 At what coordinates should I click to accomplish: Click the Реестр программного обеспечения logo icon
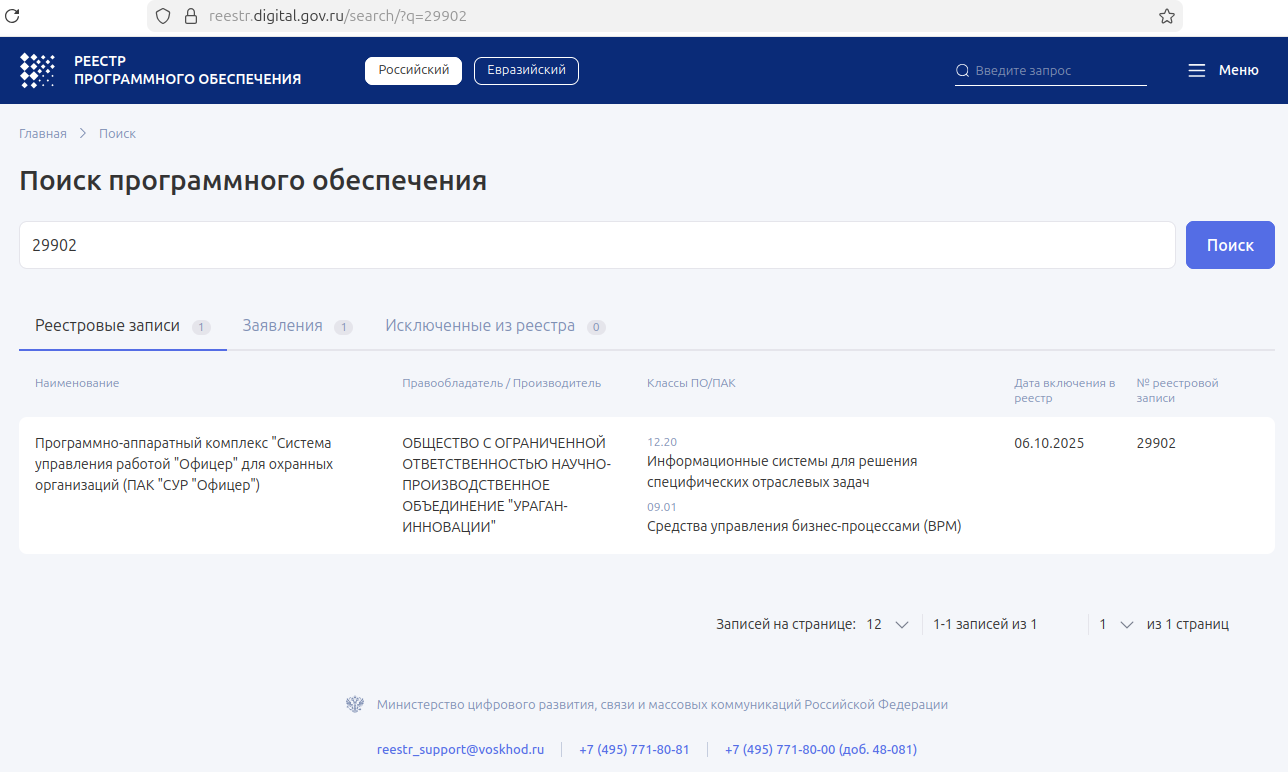click(38, 70)
